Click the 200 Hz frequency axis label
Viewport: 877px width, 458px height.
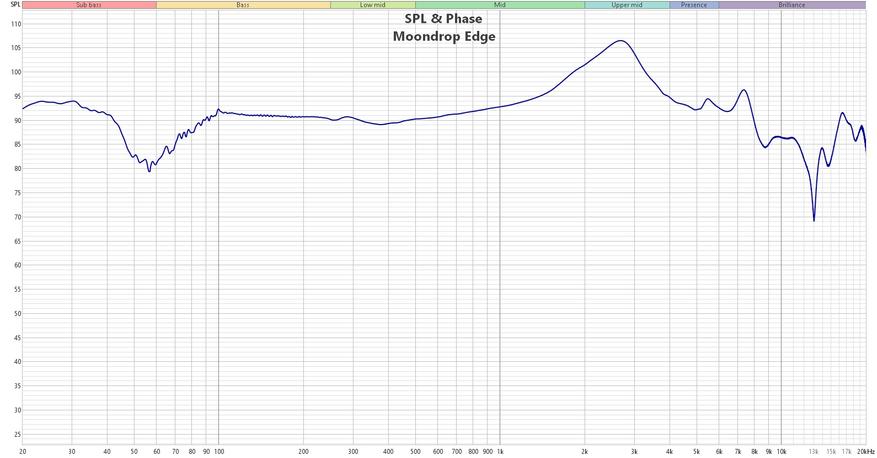coord(304,452)
